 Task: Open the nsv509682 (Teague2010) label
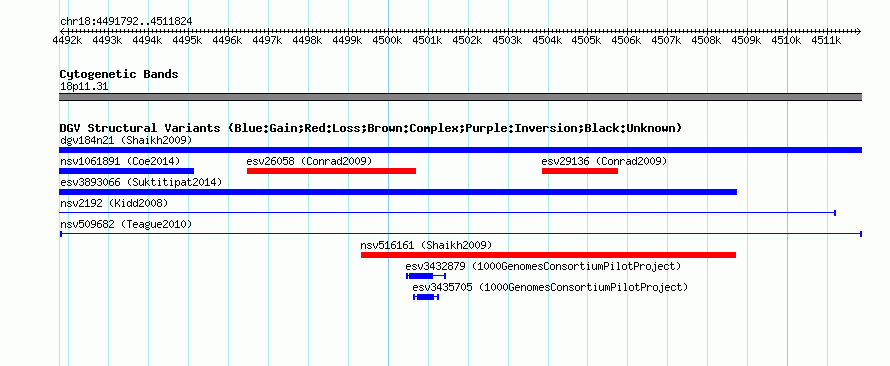[126, 224]
